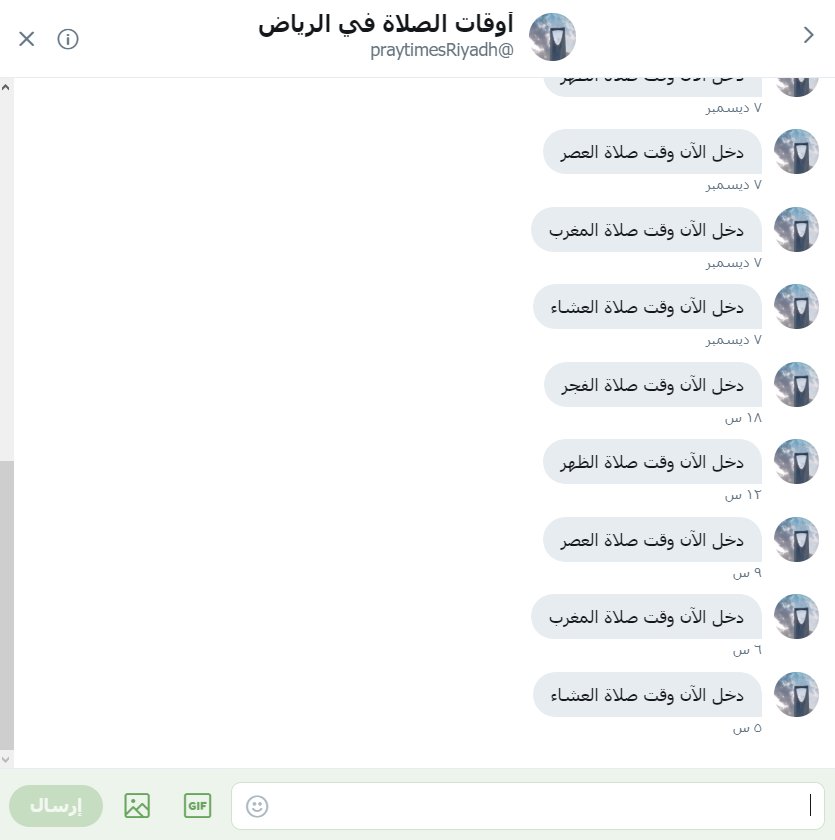835x840 pixels.
Task: Click avatar beside 7 December Isha message
Action: tap(796, 306)
